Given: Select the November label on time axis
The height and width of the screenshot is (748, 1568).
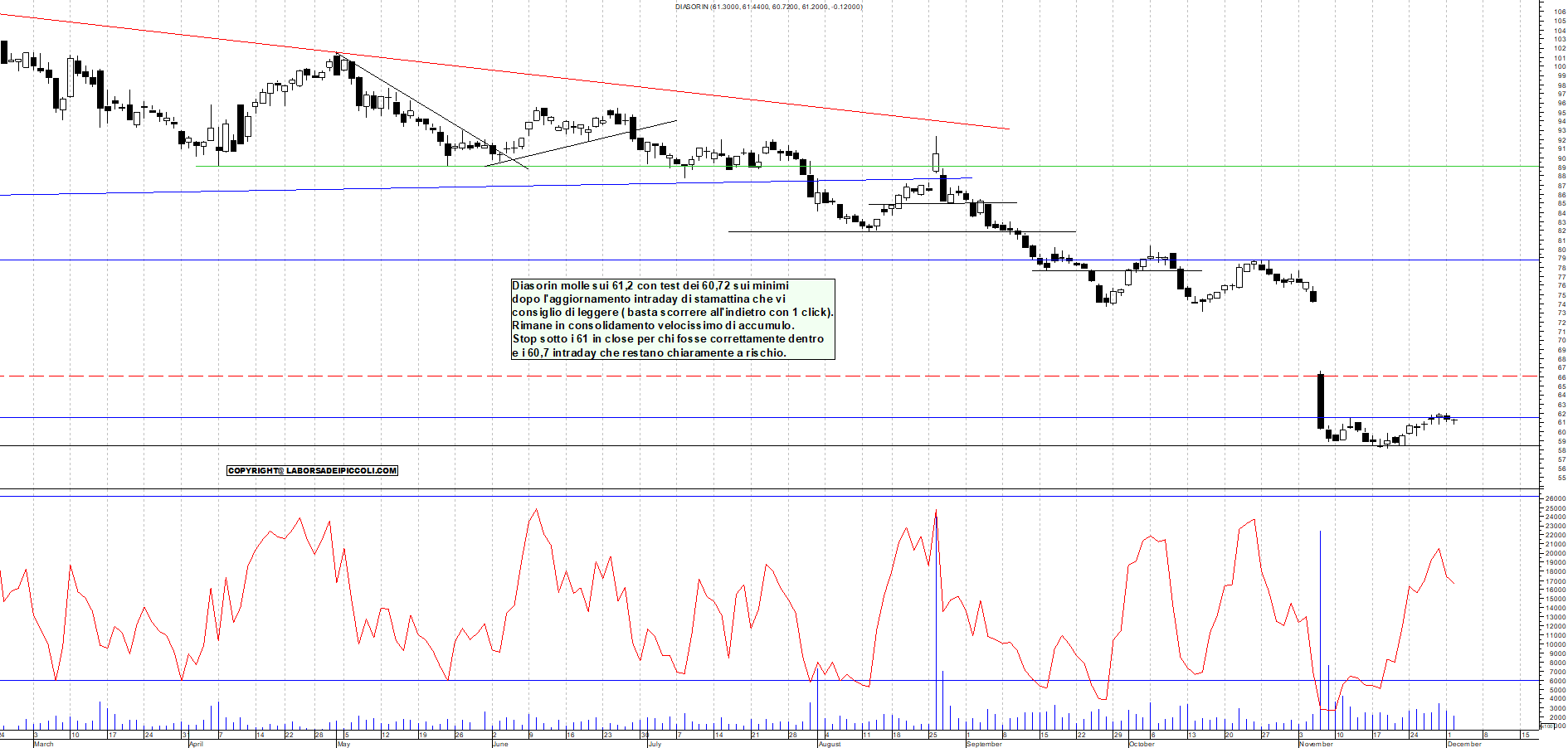Looking at the screenshot, I should pos(1316,744).
